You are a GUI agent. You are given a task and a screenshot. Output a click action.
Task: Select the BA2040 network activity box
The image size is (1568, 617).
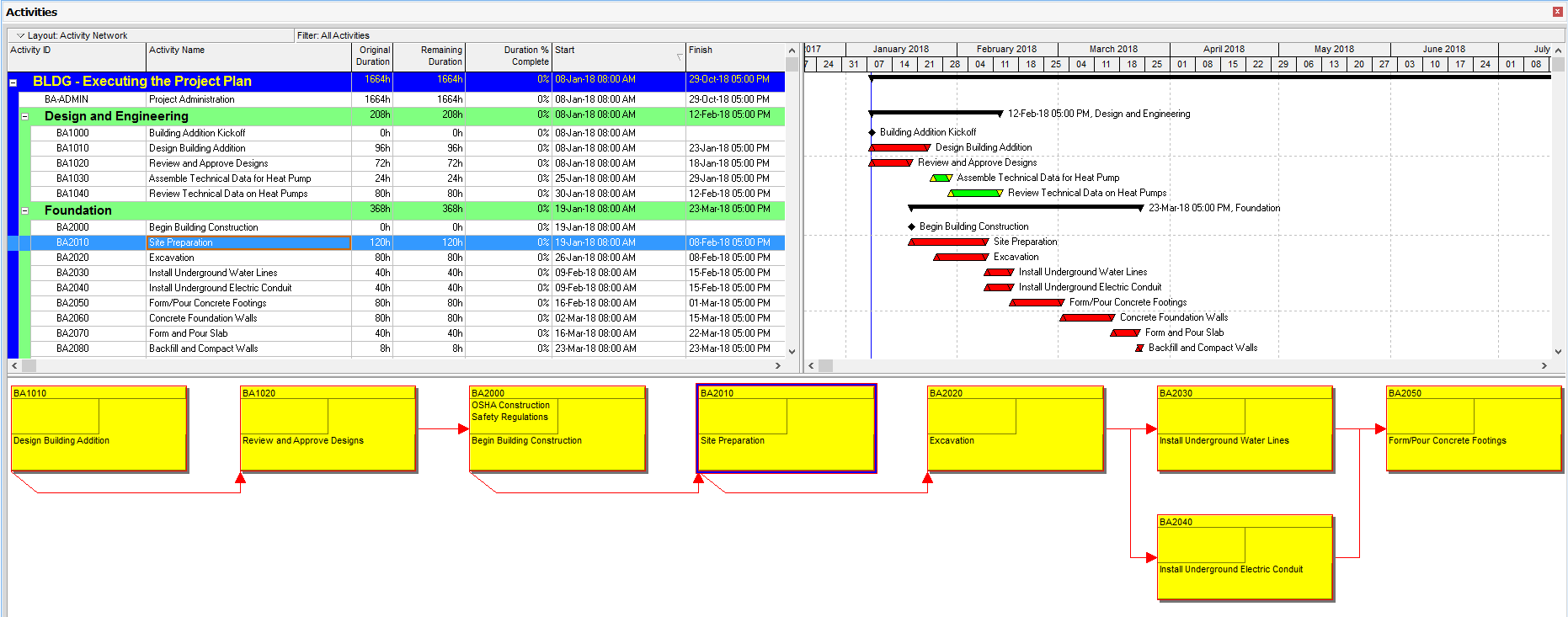pos(1245,557)
